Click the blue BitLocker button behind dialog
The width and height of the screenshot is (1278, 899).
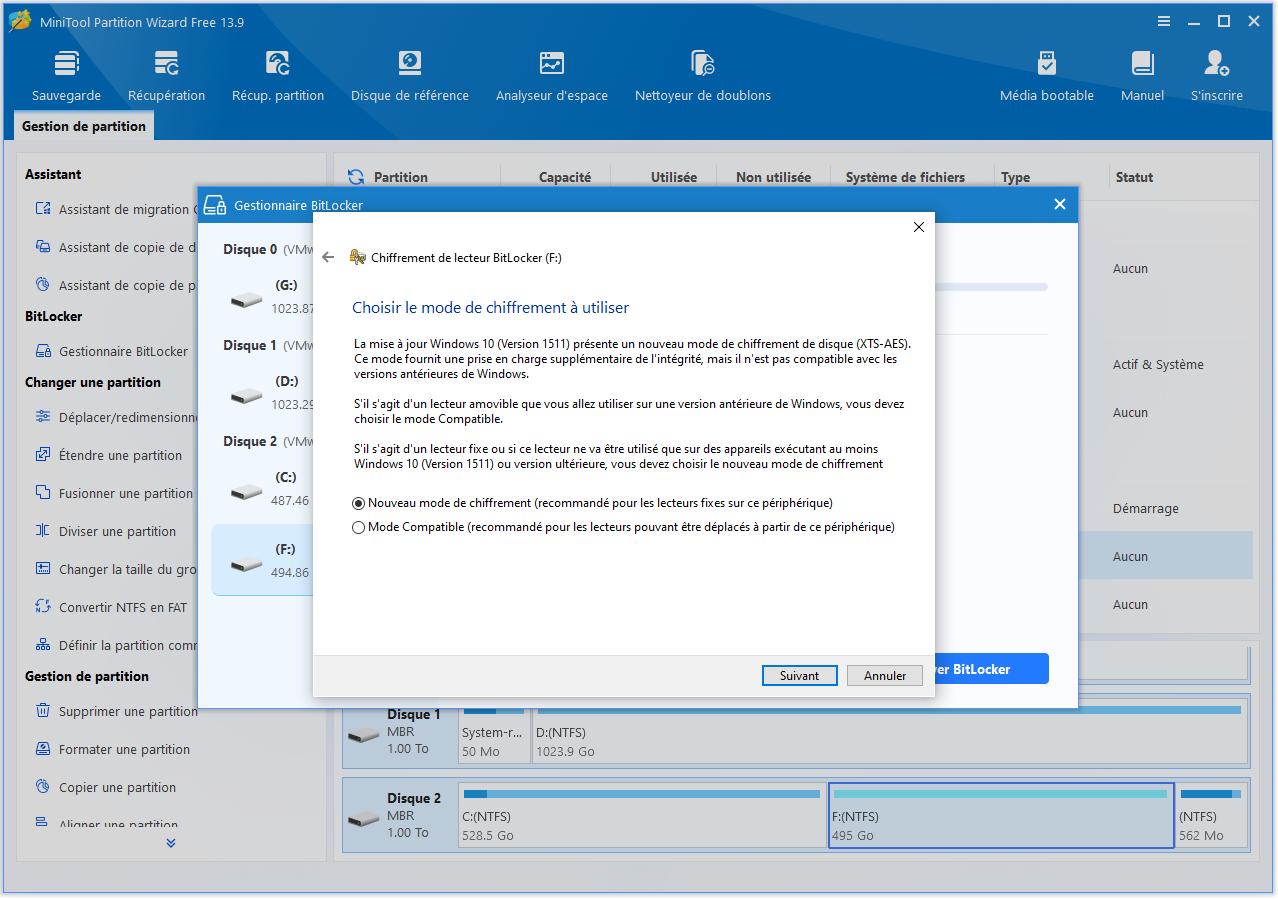[x=992, y=669]
